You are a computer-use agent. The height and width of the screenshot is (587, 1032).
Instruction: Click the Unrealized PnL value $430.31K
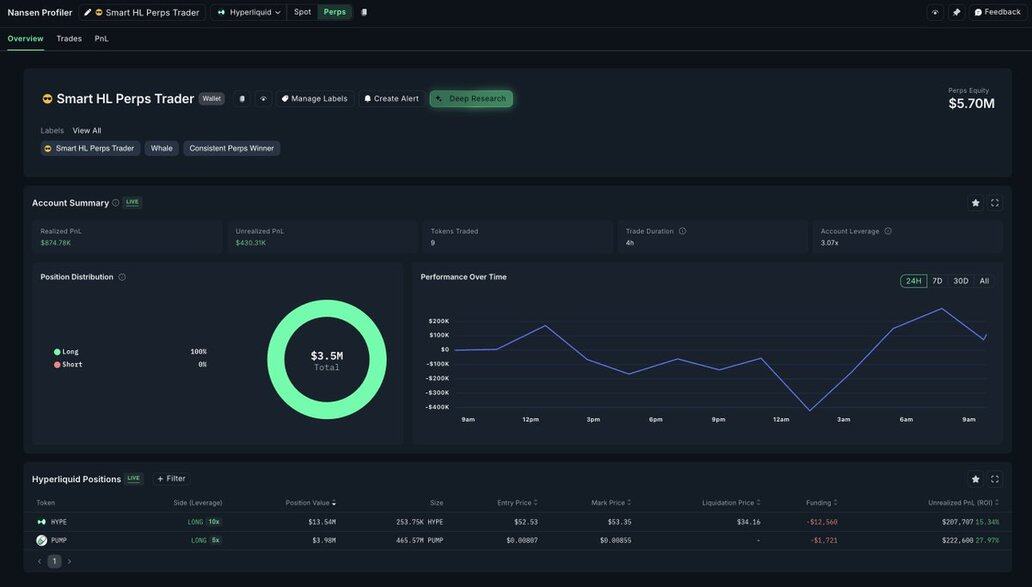coord(251,243)
